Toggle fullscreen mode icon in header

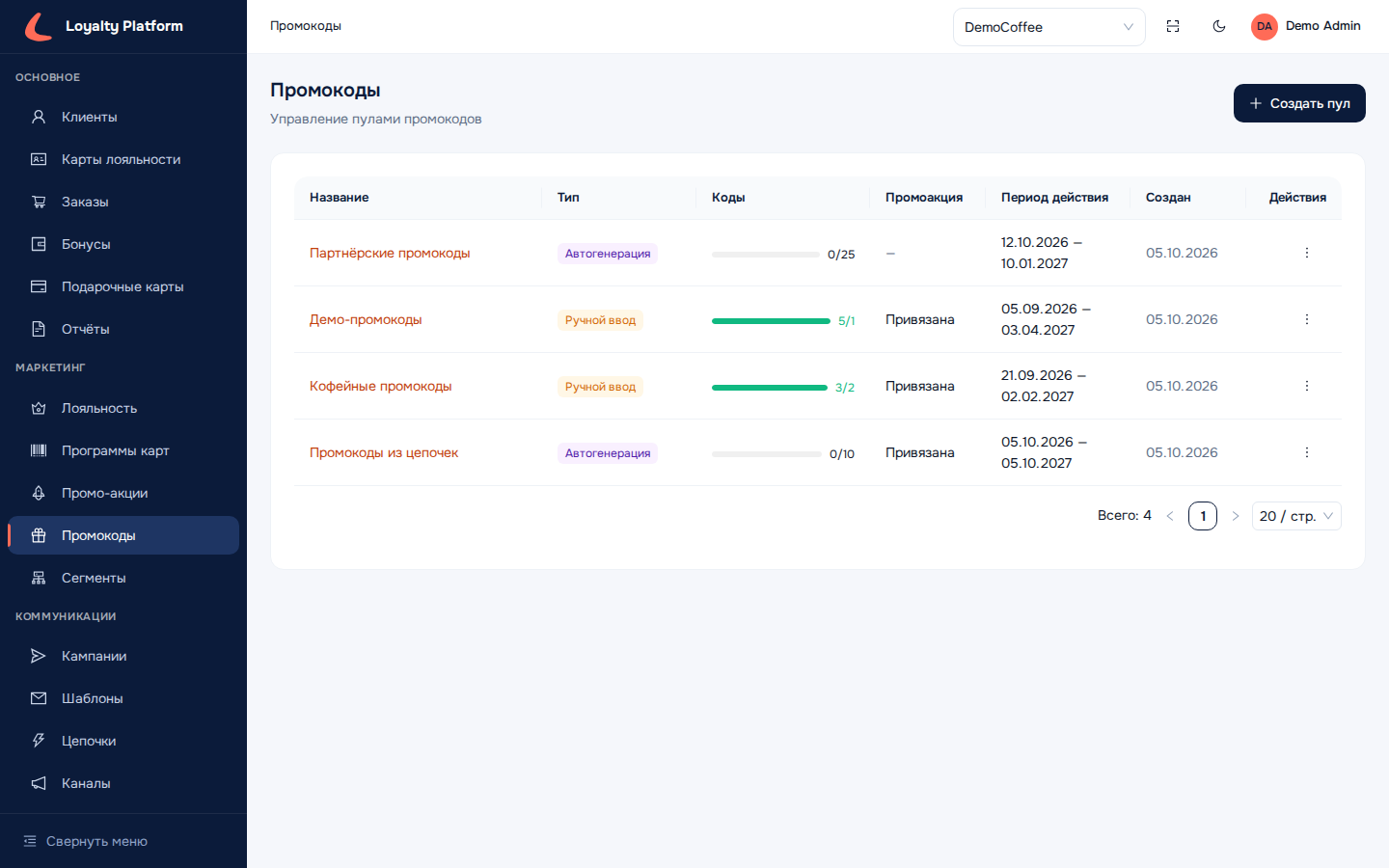tap(1173, 26)
